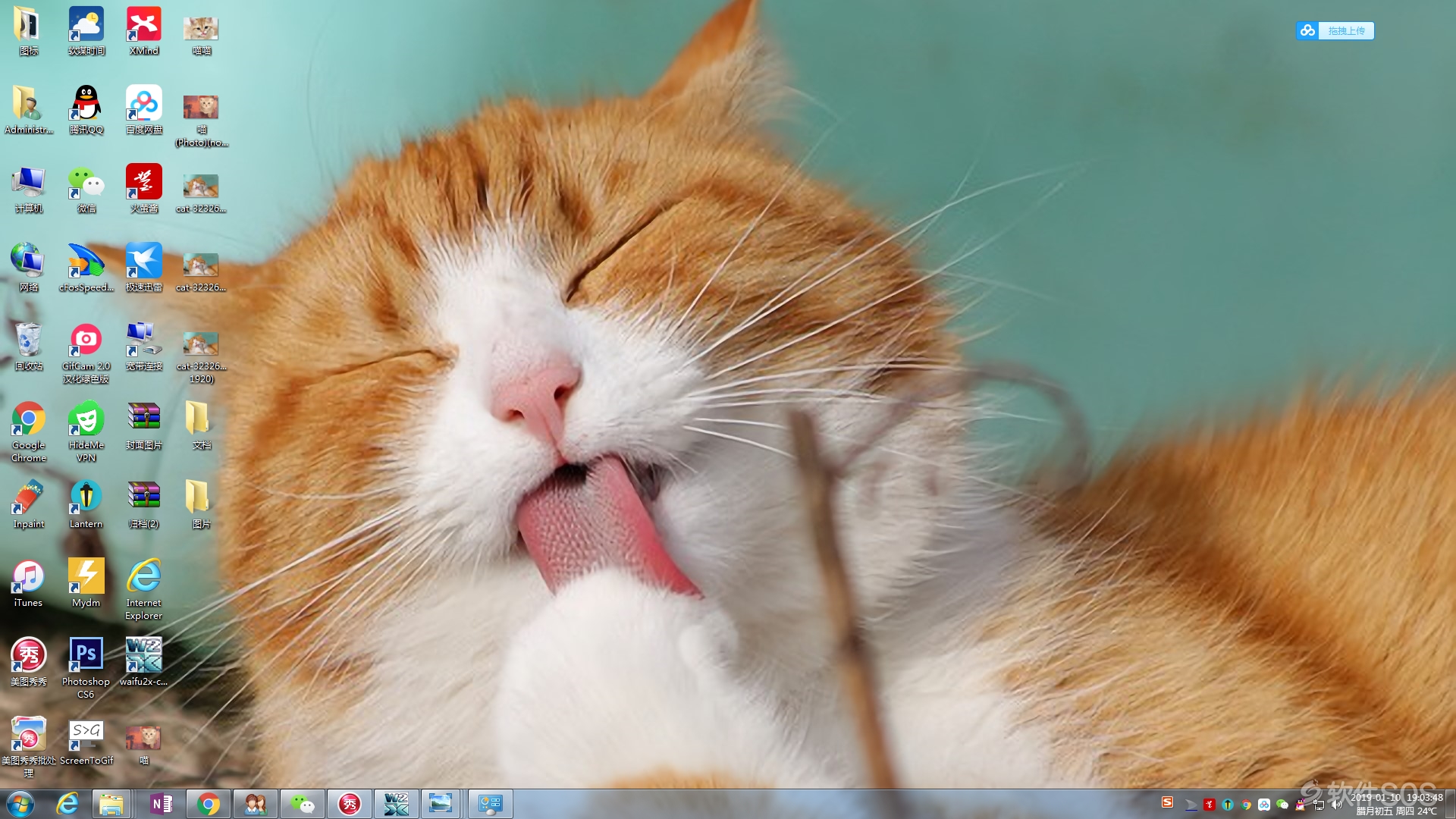Image resolution: width=1456 pixels, height=819 pixels.
Task: Open the 百度网盘 desktop shortcut
Action: click(x=143, y=111)
